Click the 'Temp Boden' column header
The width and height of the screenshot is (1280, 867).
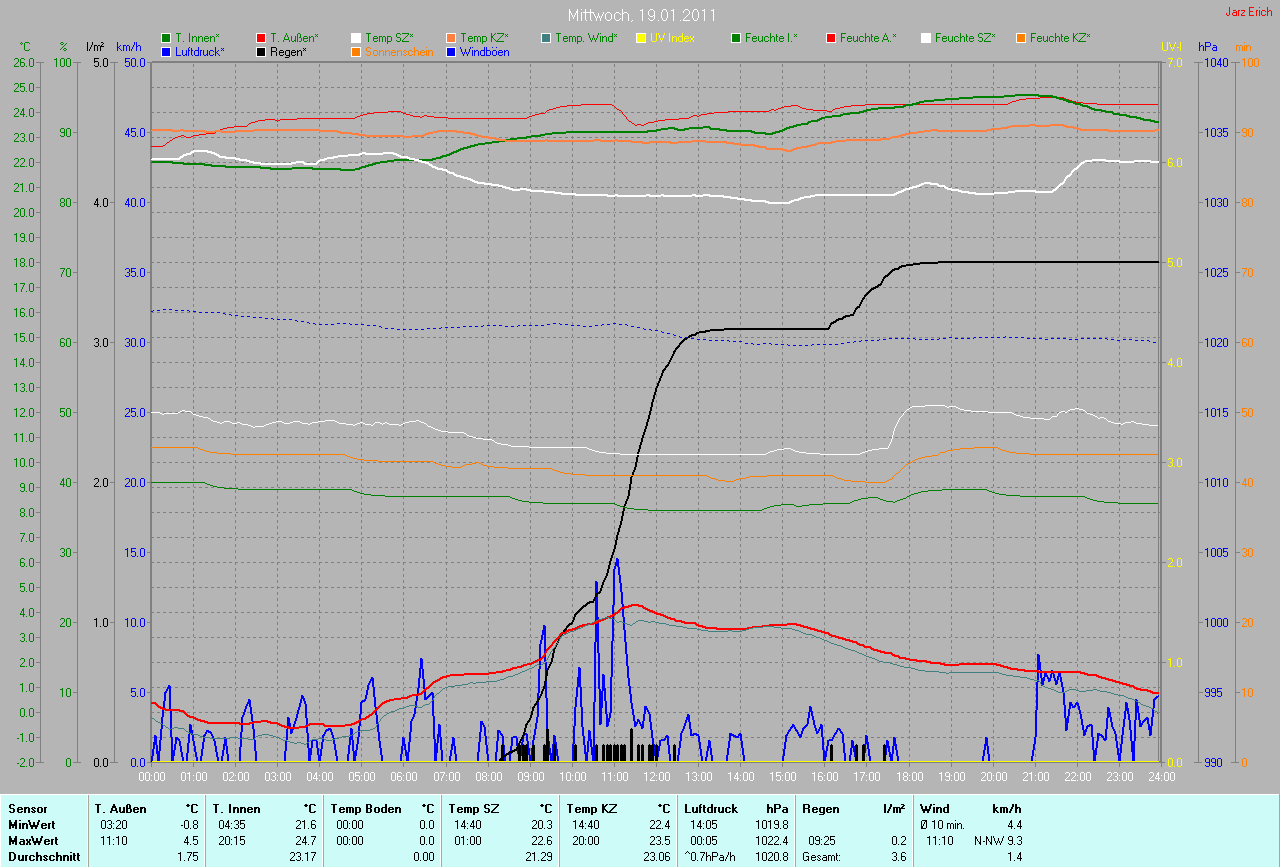pos(366,808)
